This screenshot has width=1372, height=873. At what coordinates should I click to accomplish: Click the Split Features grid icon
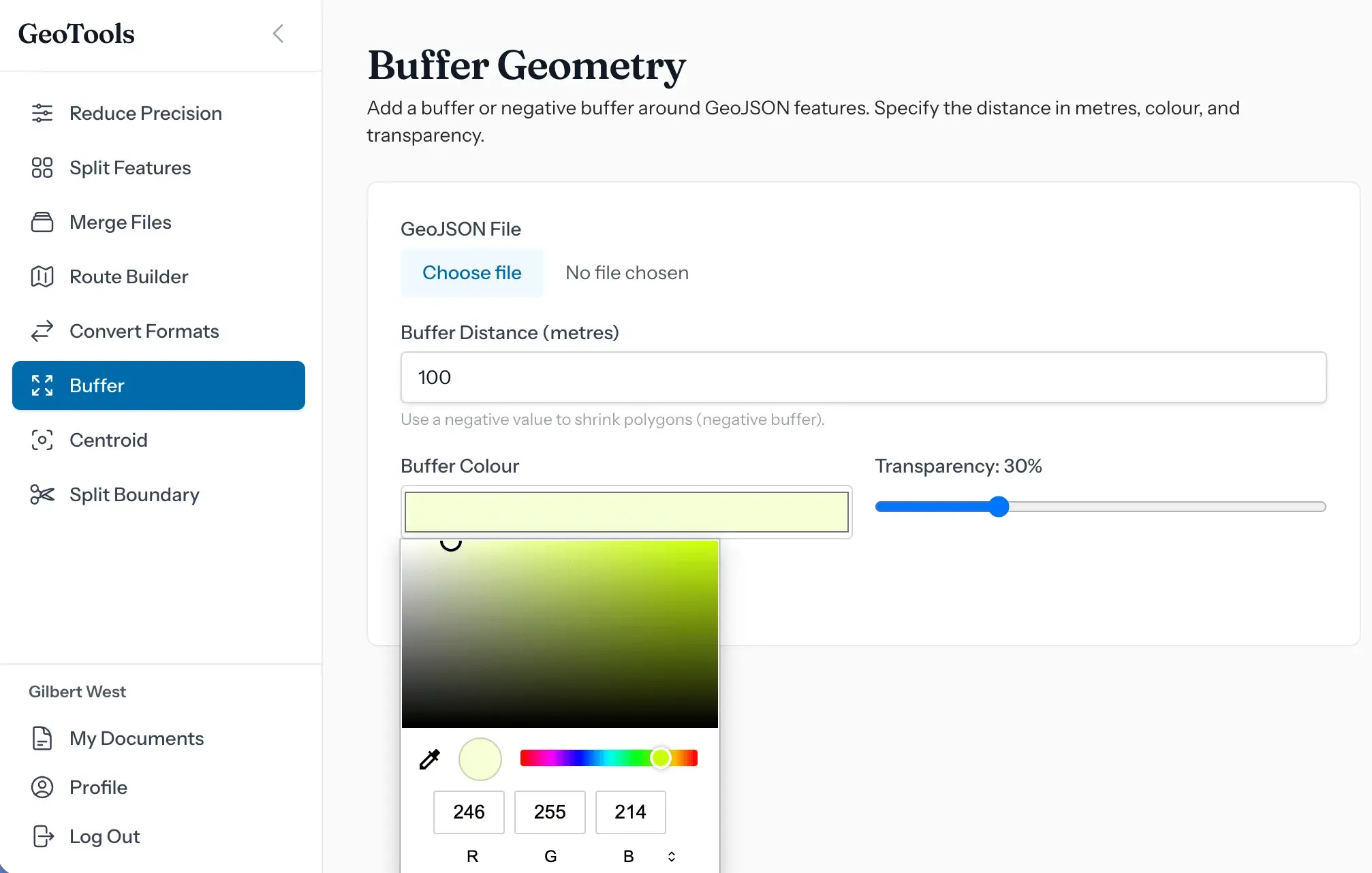point(42,168)
